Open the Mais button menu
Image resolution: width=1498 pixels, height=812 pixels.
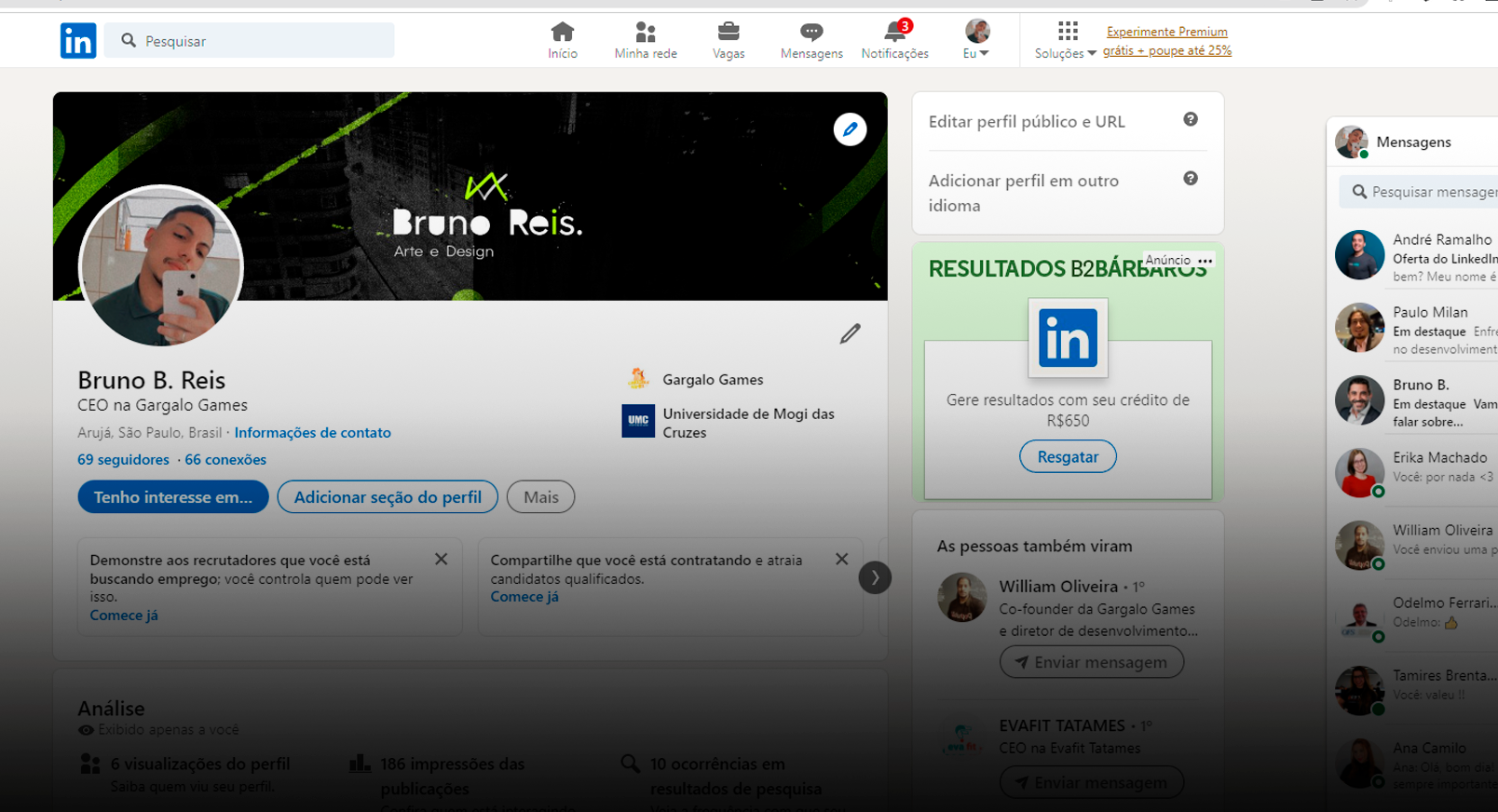pyautogui.click(x=540, y=497)
